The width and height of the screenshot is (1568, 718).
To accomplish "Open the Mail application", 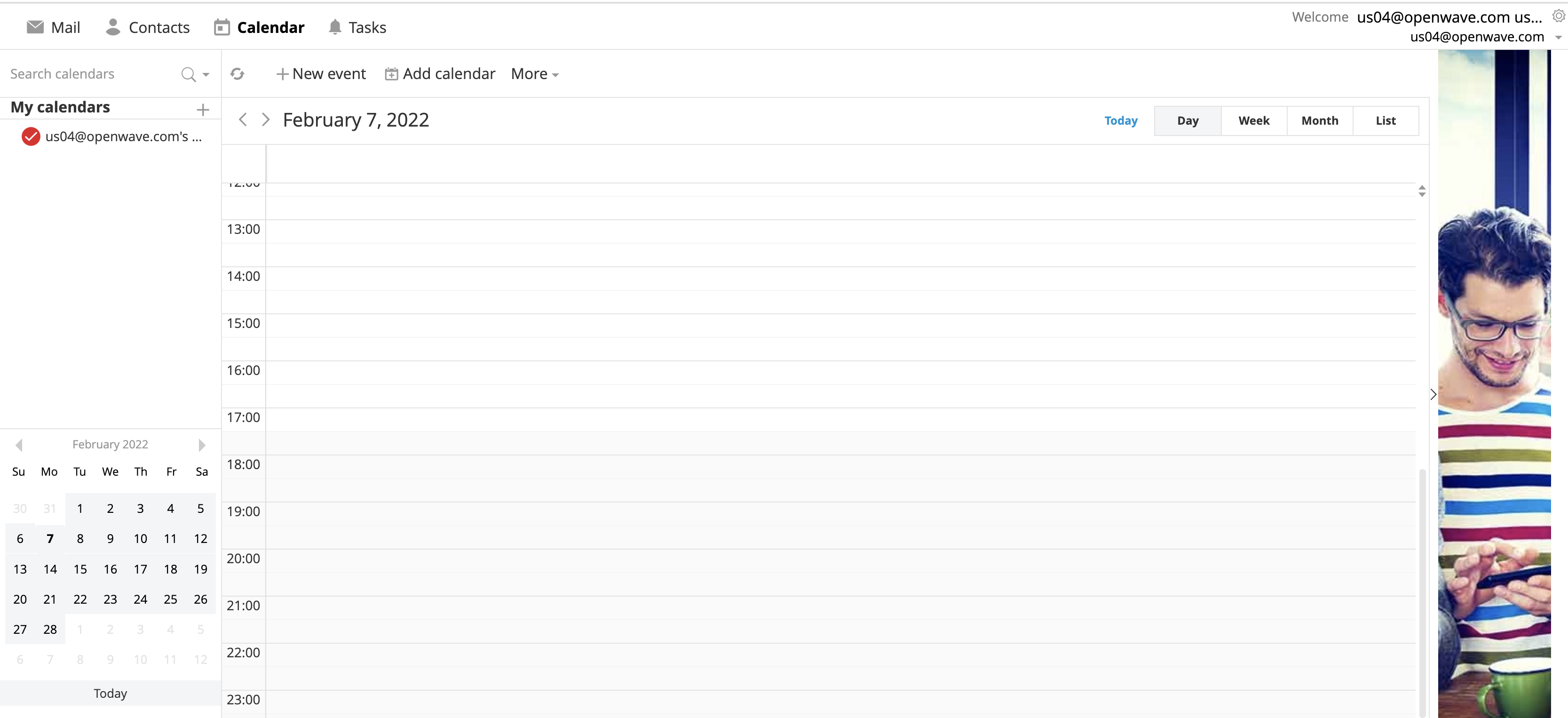I will pos(53,27).
